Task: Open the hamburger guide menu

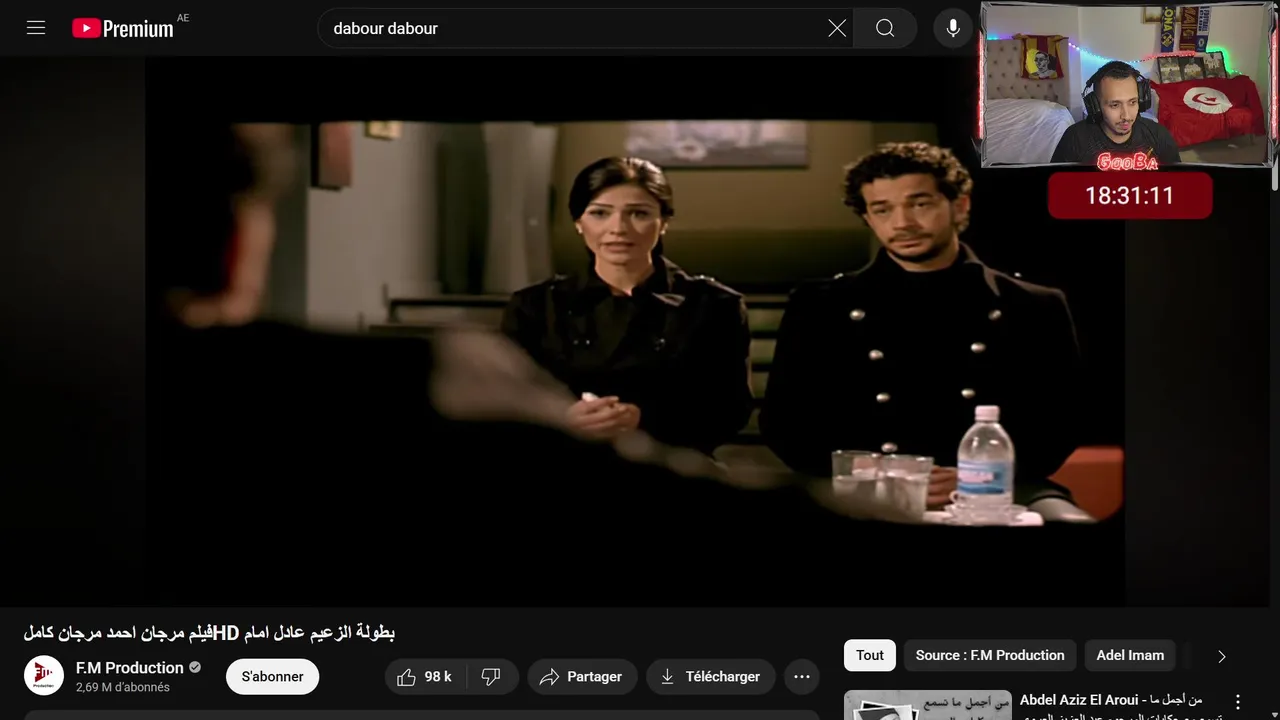Action: point(36,28)
